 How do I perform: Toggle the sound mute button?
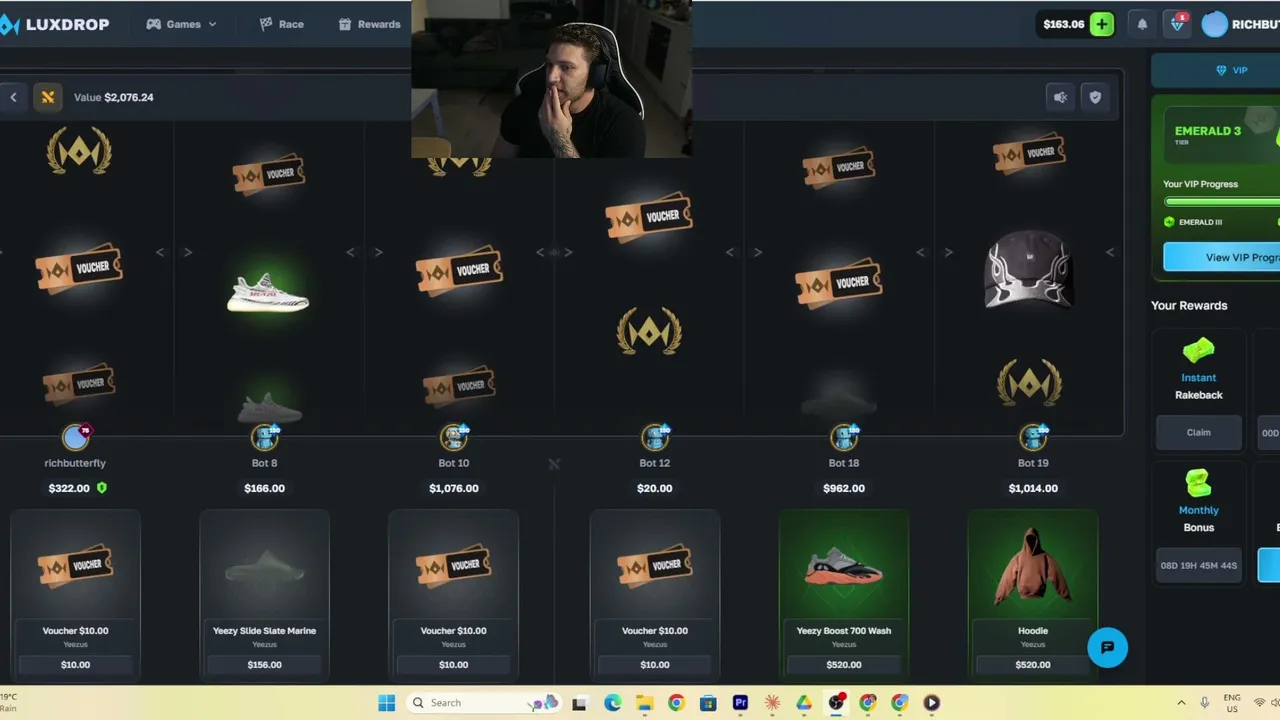click(1061, 97)
